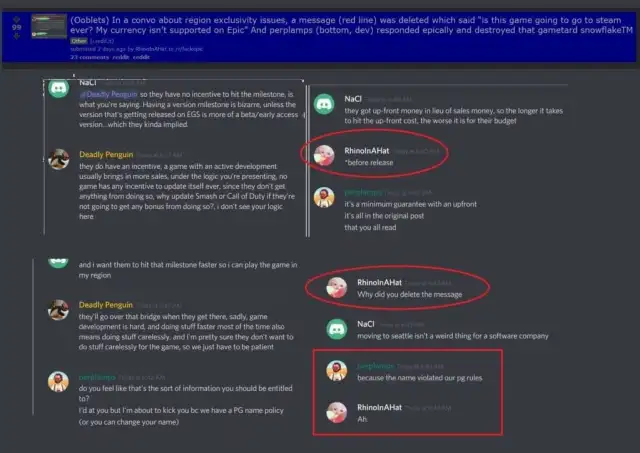Click RhinoInAHat username above 'Why did you delete'
Screen dimensions: 640x453
(379, 282)
